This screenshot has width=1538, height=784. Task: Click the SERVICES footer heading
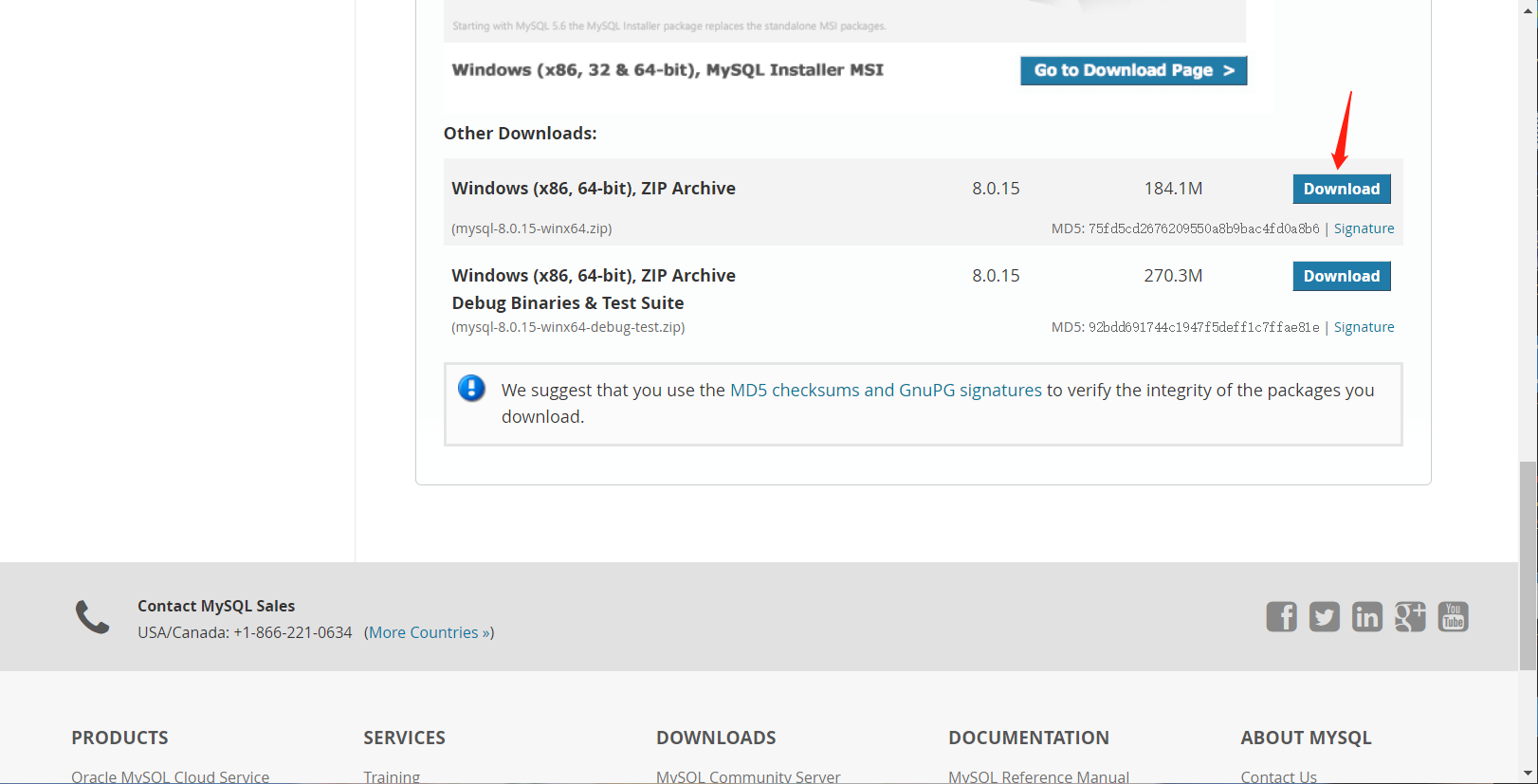(x=404, y=738)
